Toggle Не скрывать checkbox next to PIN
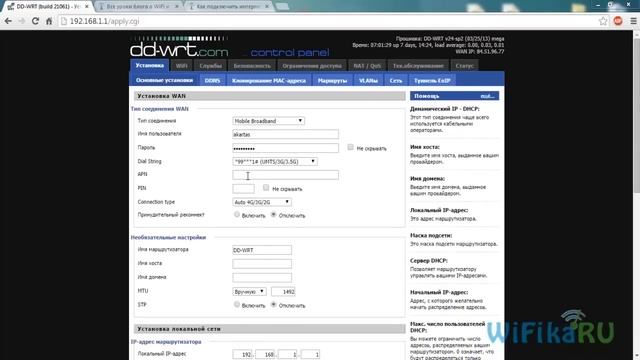Viewport: 640px width, 360px height. (x=266, y=187)
